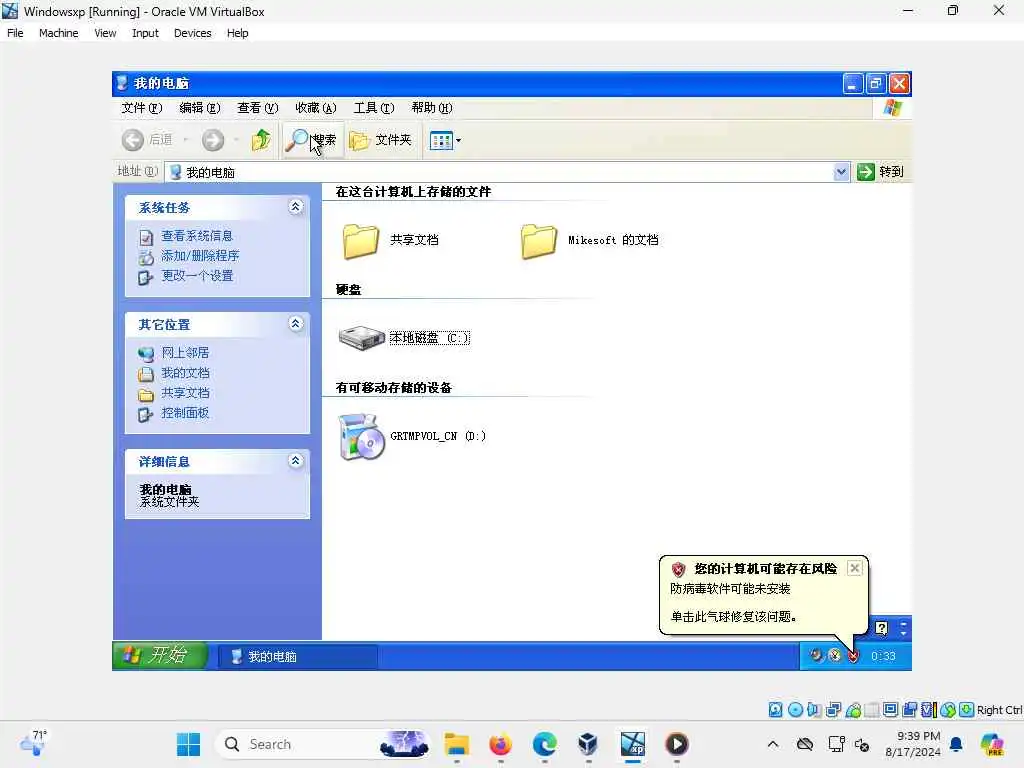Screen dimensions: 1024x768
Task: Open VirtualBox Machine menu
Action: point(58,33)
